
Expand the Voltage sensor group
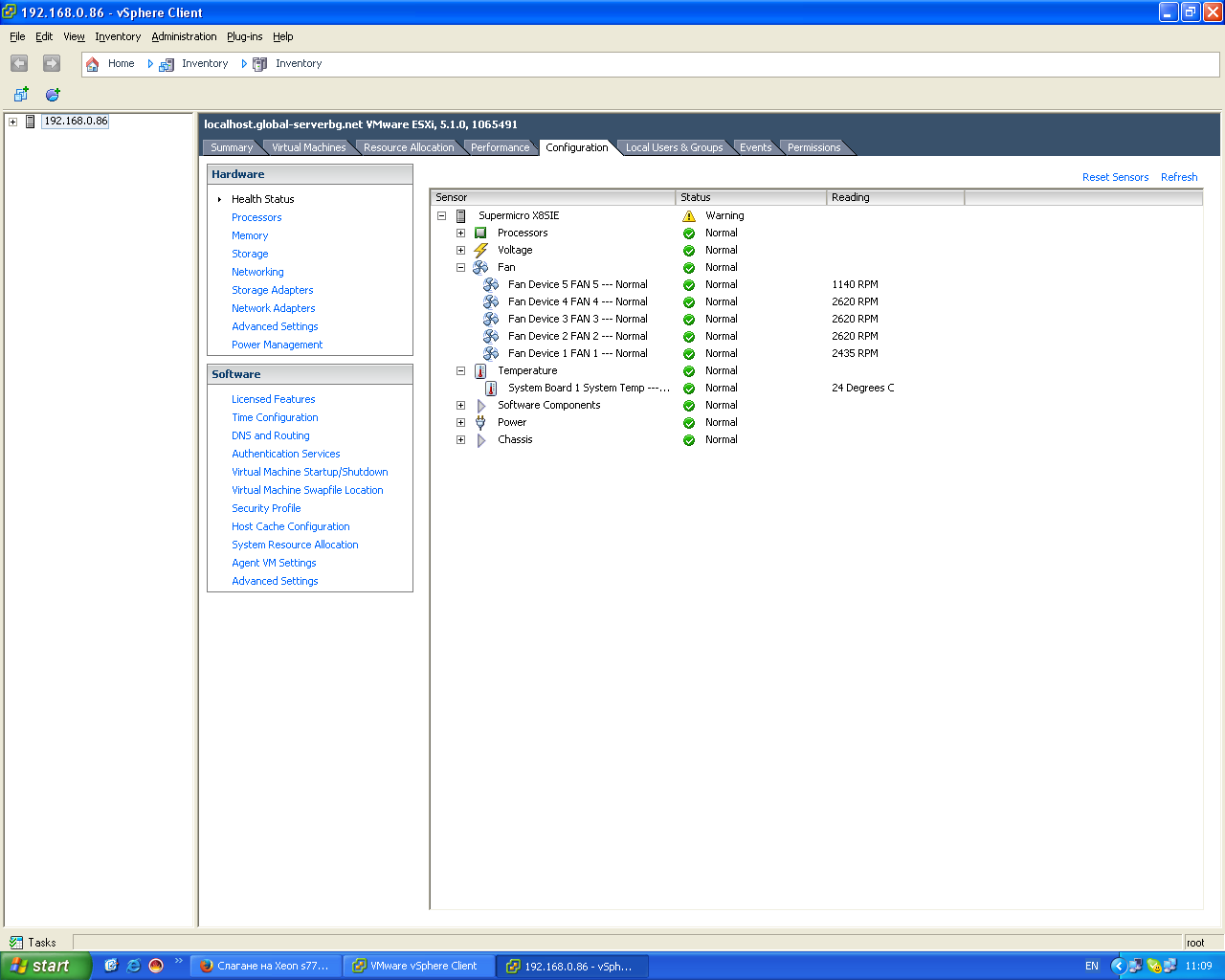[460, 251]
